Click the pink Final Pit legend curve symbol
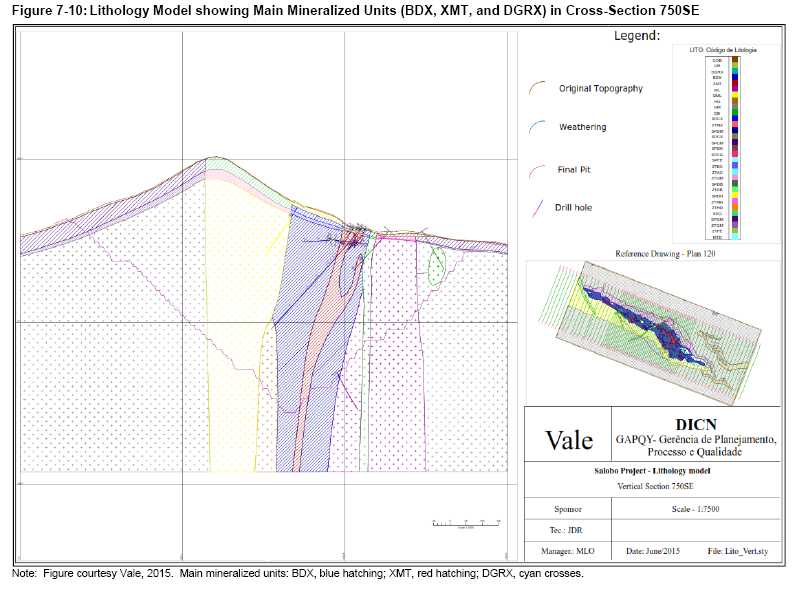 pyautogui.click(x=535, y=170)
